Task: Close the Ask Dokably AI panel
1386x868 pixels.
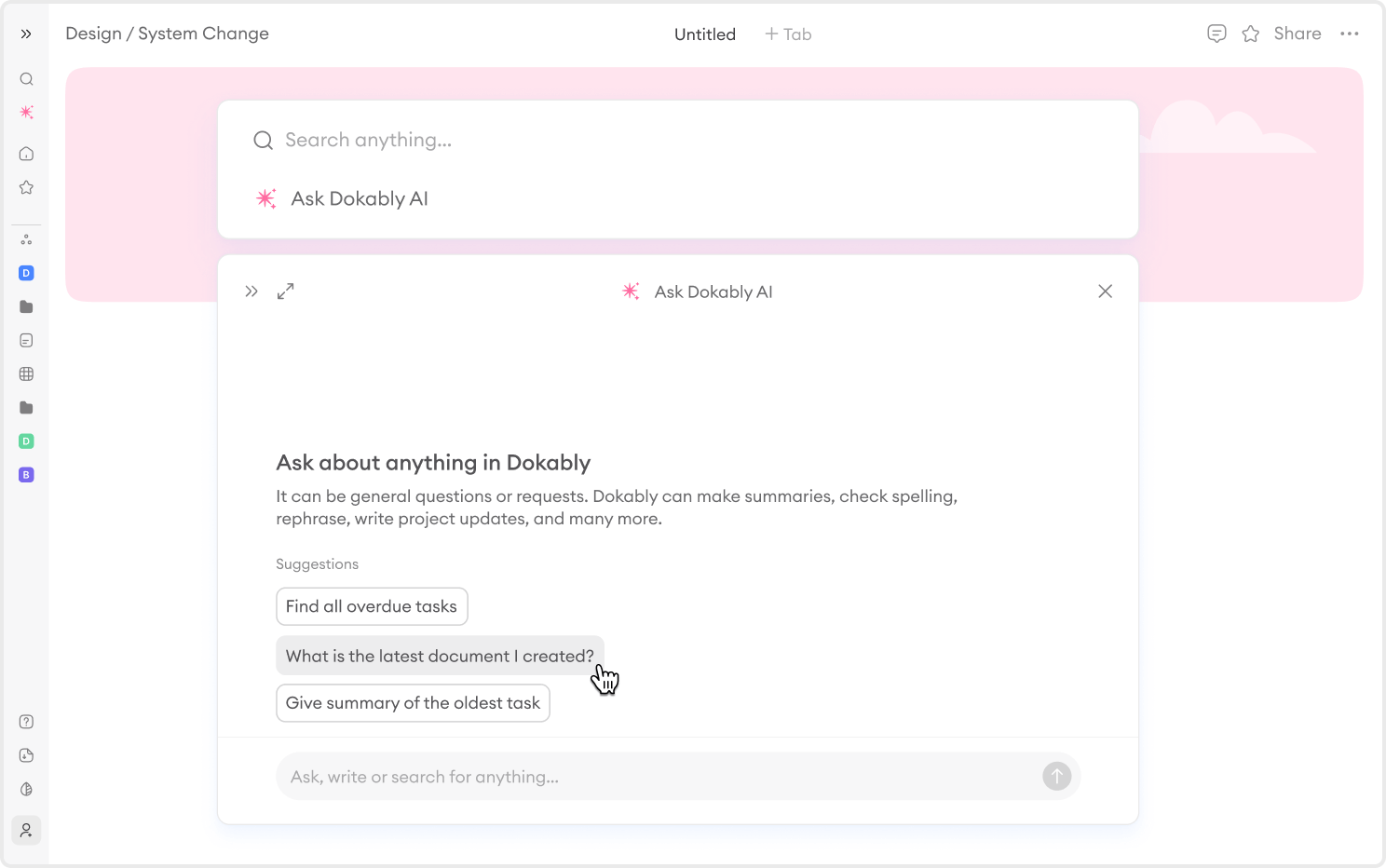Action: [x=1106, y=292]
